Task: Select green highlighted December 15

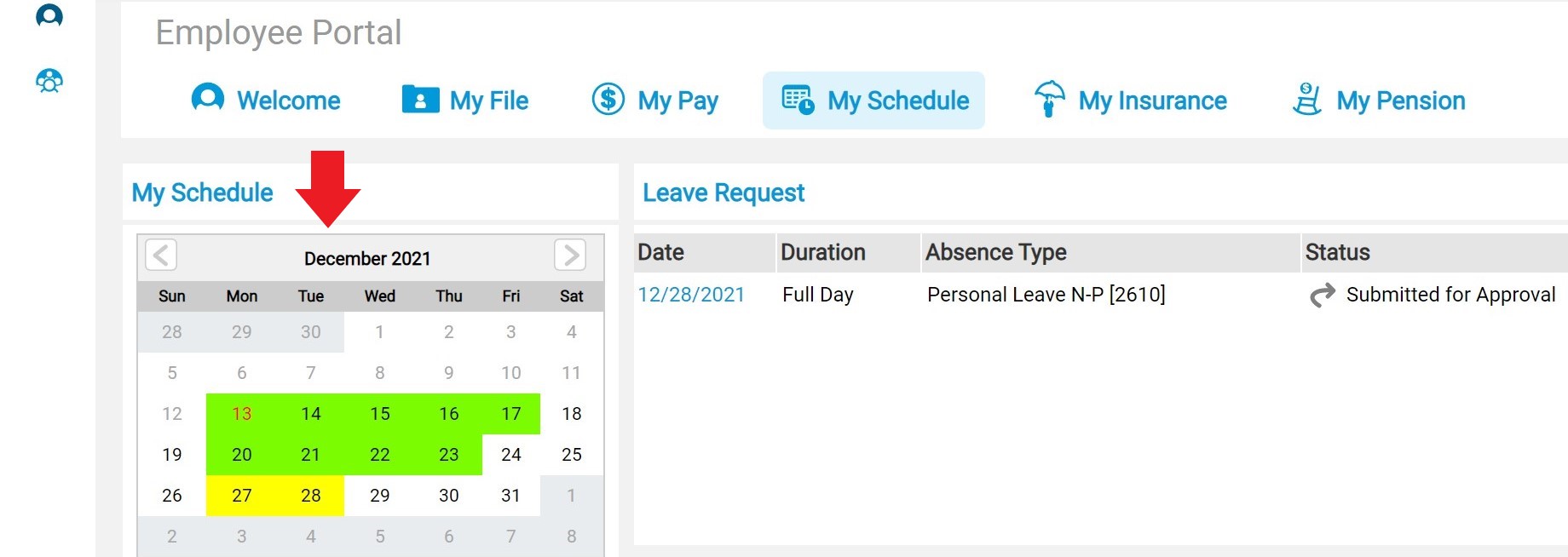Action: (380, 414)
